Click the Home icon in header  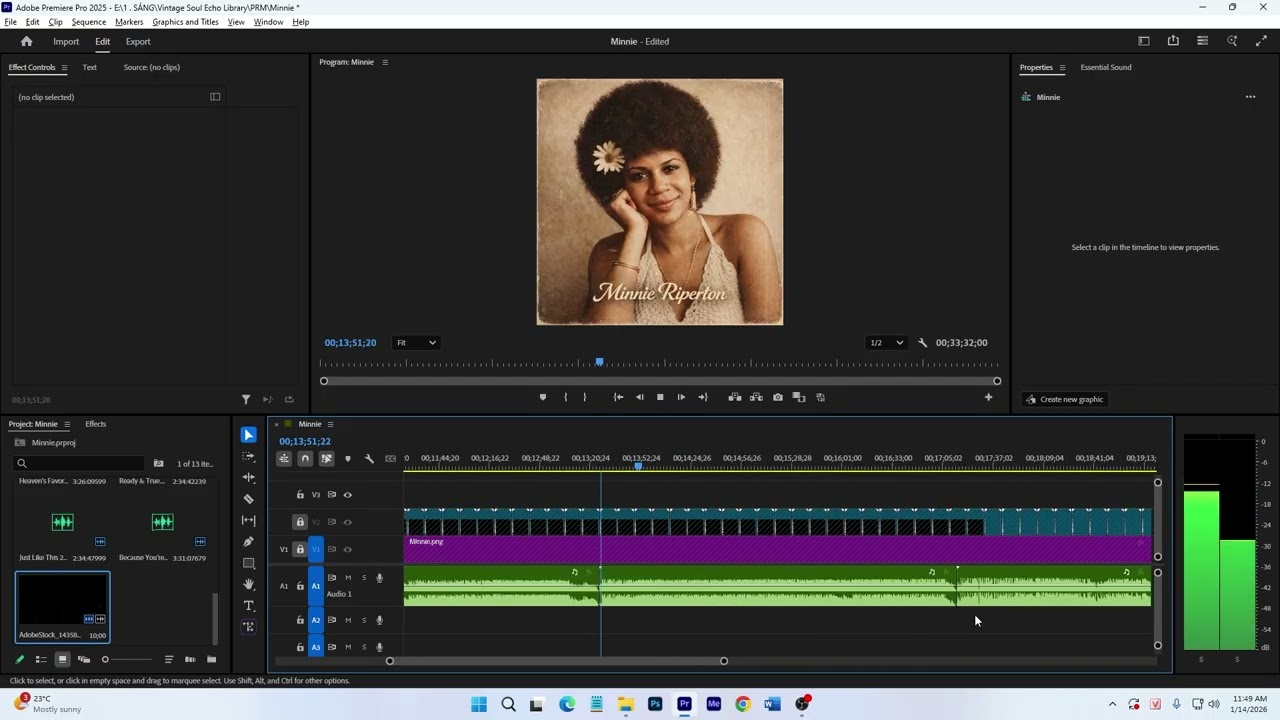tap(27, 41)
